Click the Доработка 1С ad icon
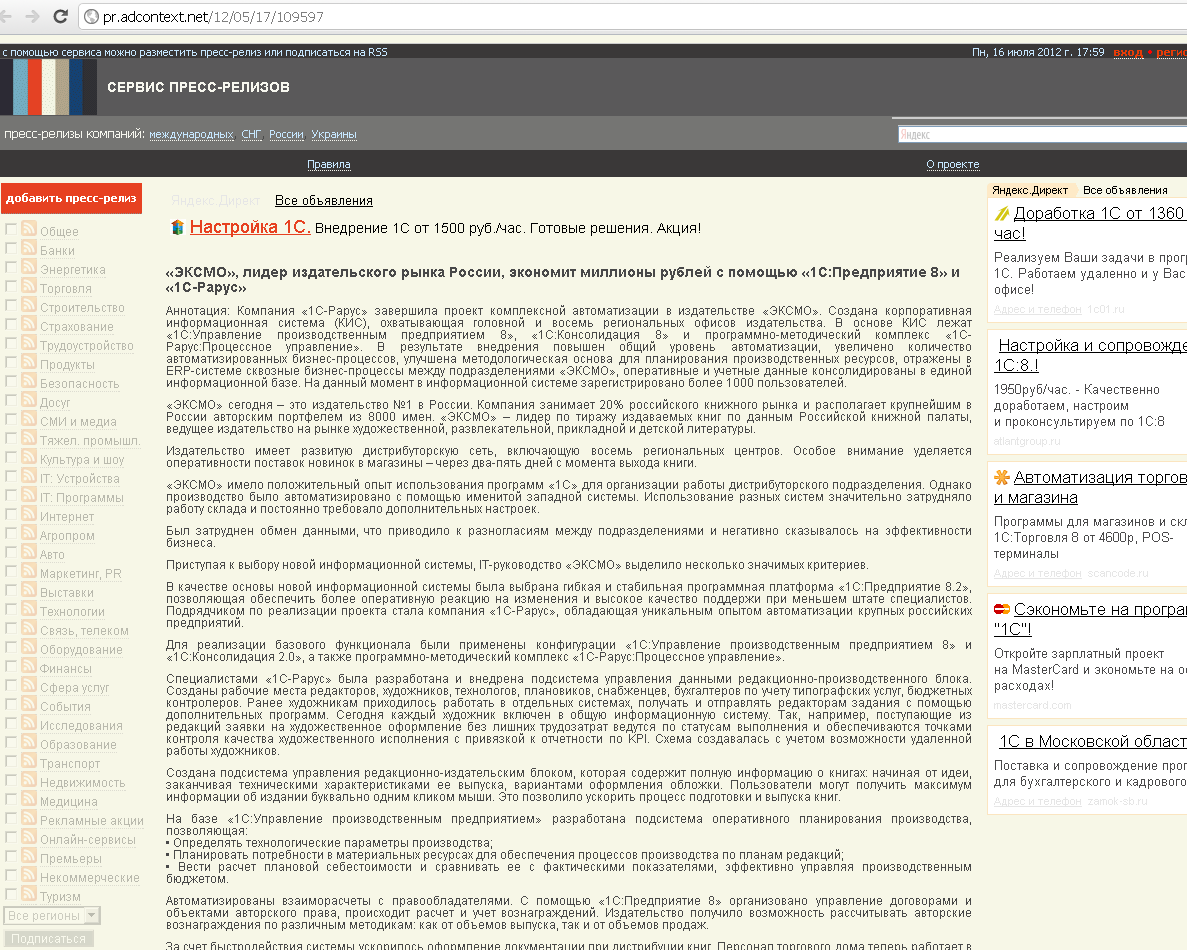Screen dimensions: 1187x950 click(x=1002, y=214)
